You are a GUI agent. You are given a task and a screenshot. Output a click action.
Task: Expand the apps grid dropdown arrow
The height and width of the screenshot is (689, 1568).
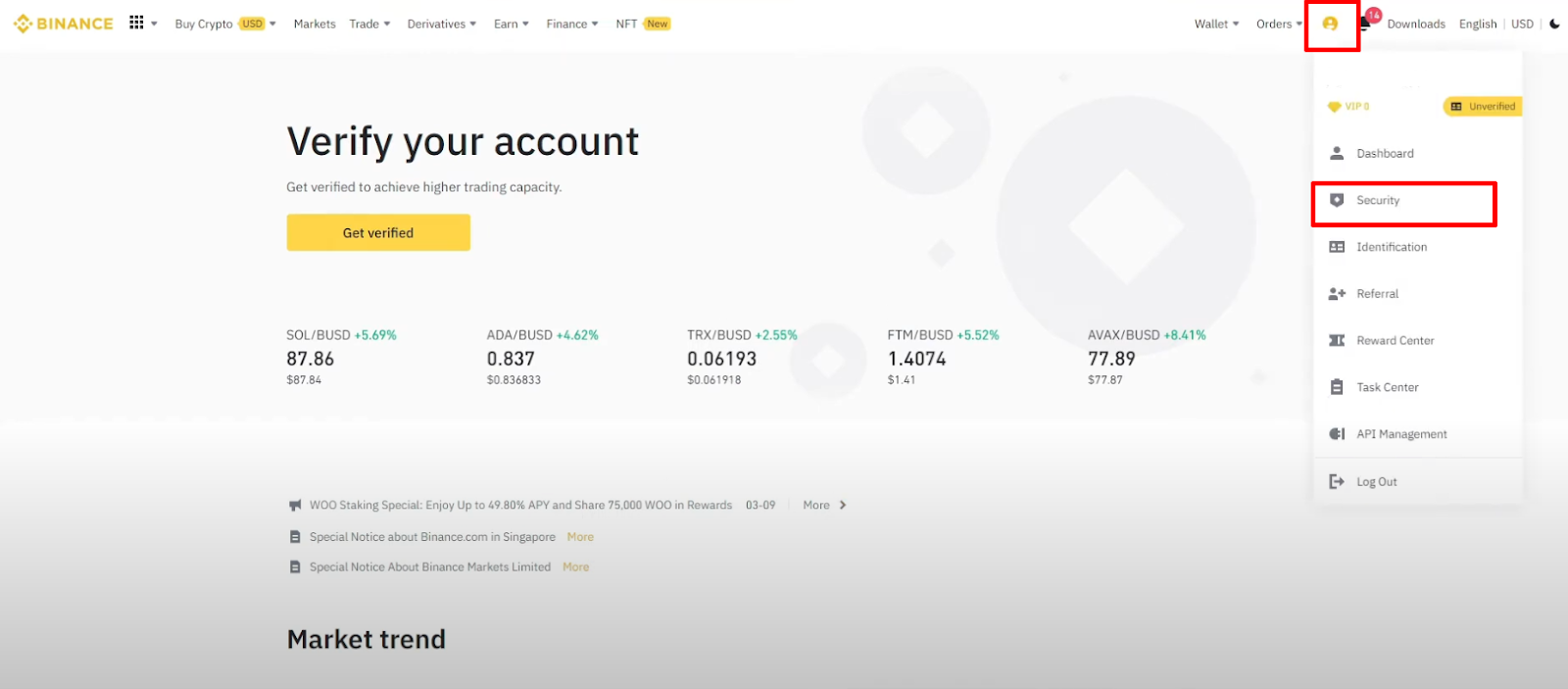point(154,24)
